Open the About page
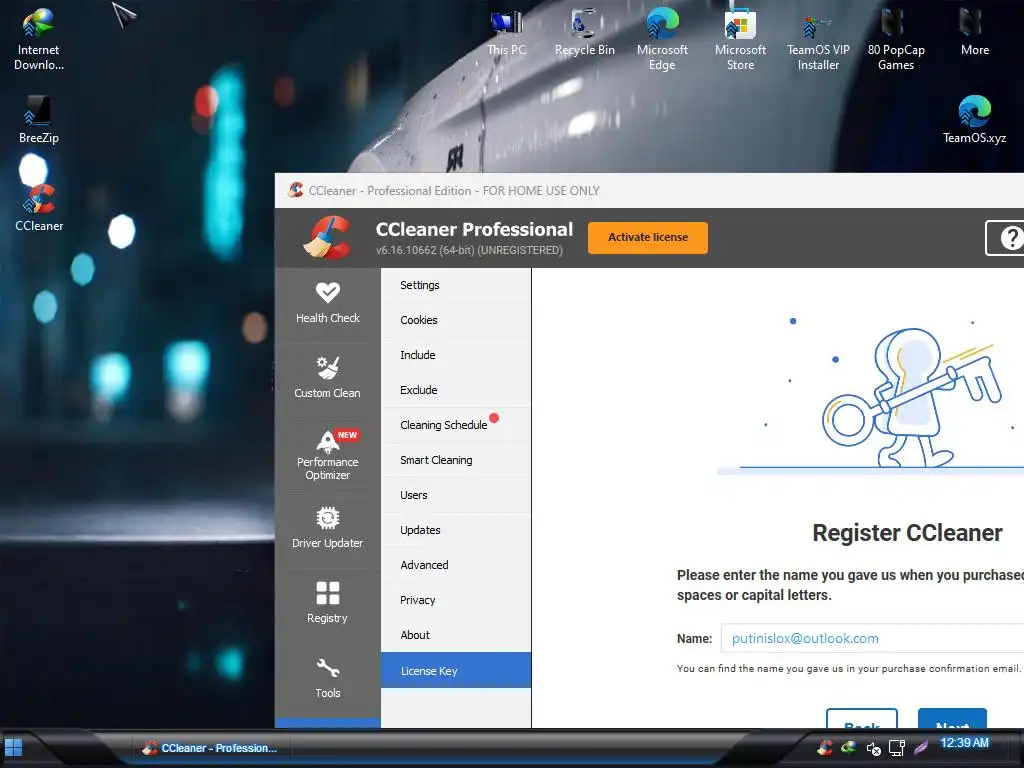This screenshot has height=768, width=1024. point(456,635)
